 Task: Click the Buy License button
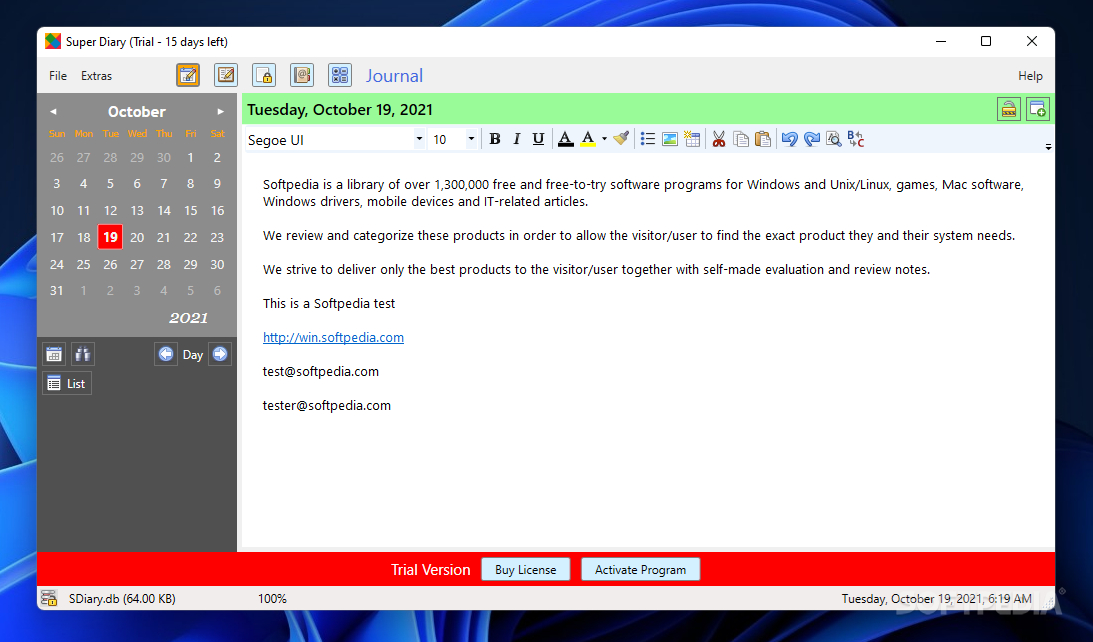coord(526,570)
